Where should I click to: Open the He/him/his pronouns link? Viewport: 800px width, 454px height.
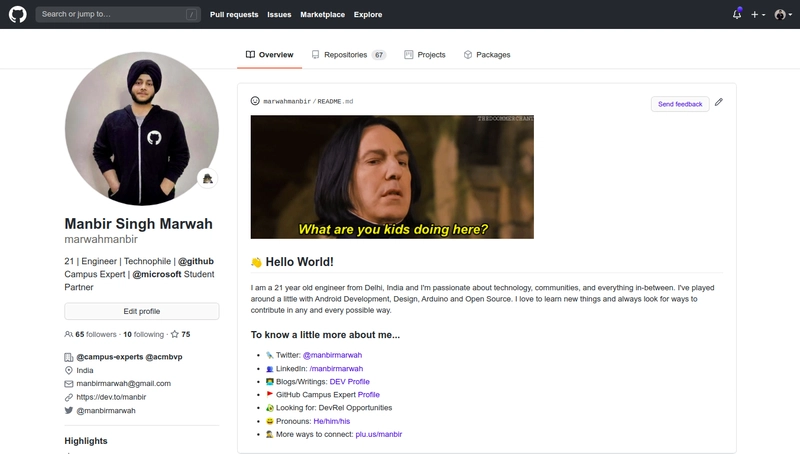332,421
